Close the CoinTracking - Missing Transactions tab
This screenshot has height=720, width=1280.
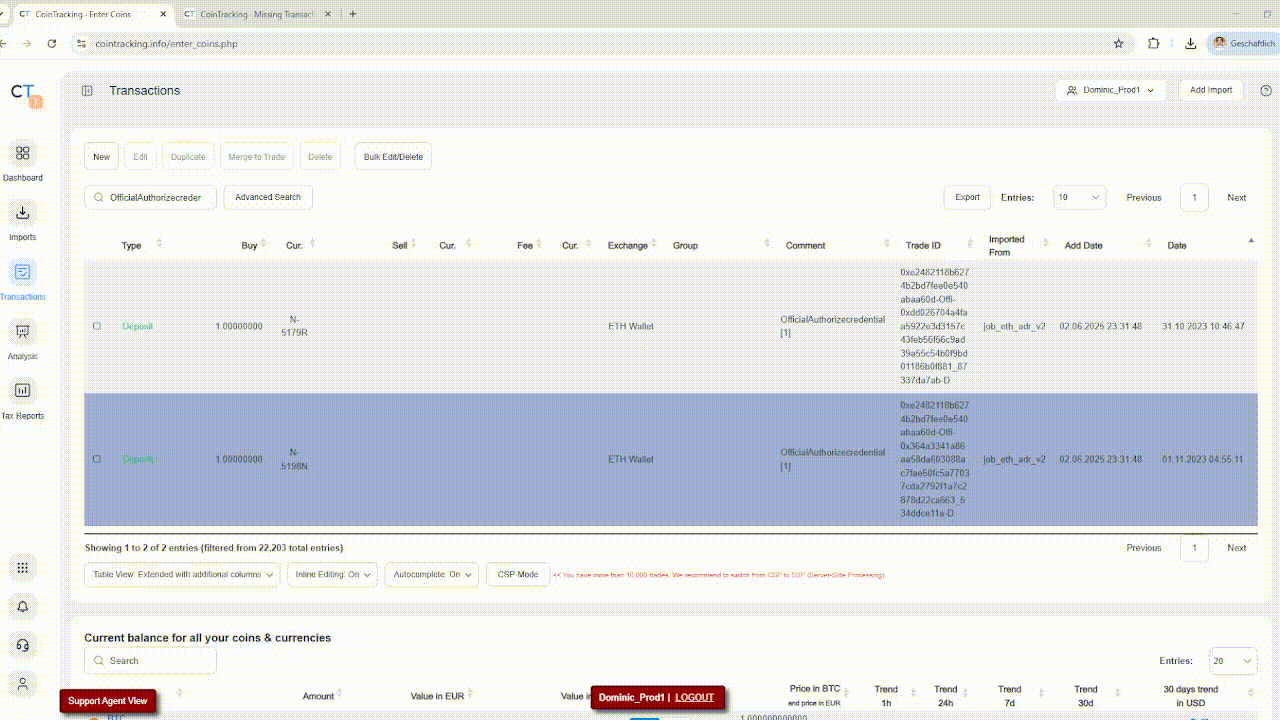point(329,14)
